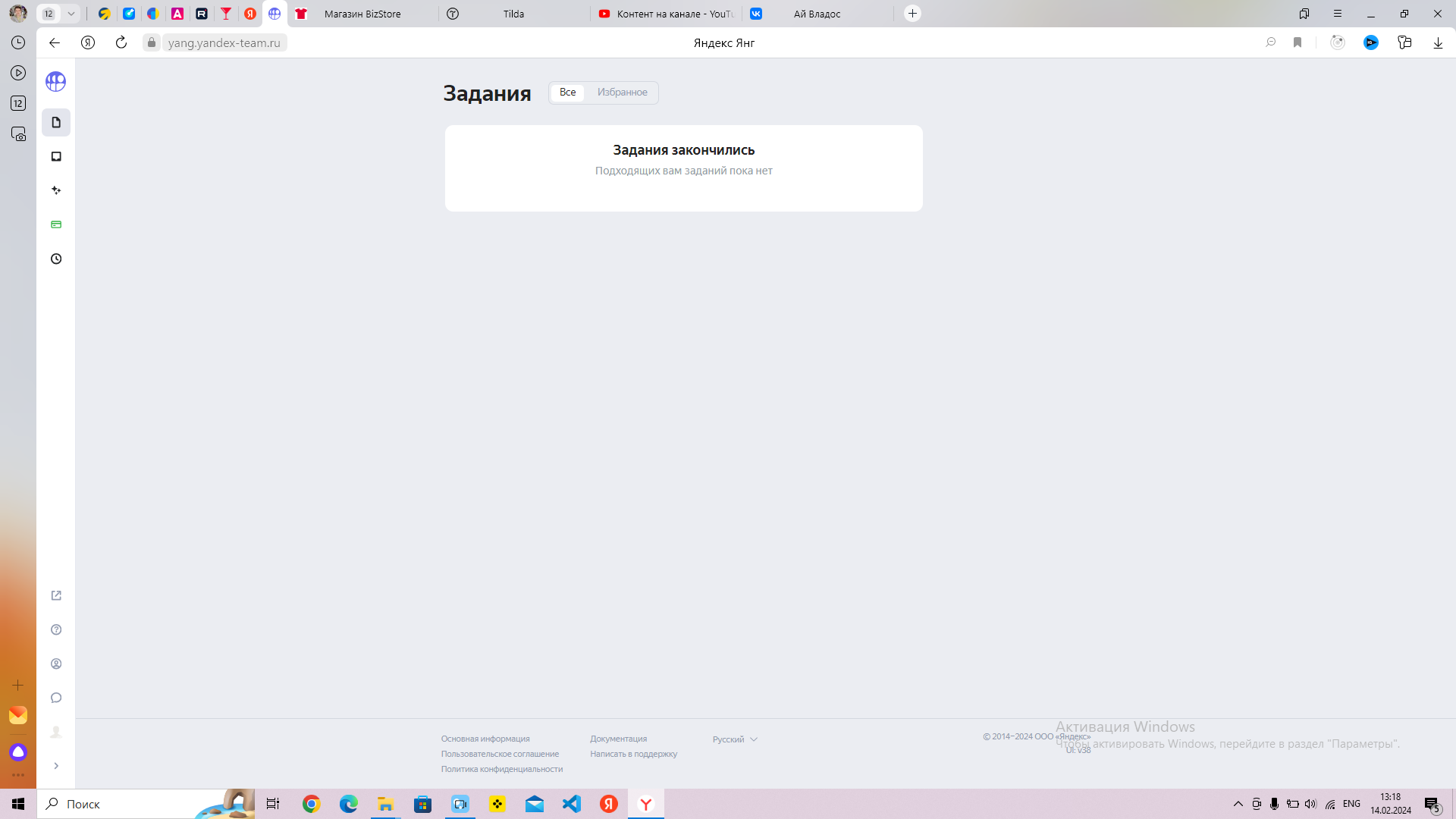1456x819 pixels.
Task: Open the Написать в поддержку link
Action: pos(633,754)
